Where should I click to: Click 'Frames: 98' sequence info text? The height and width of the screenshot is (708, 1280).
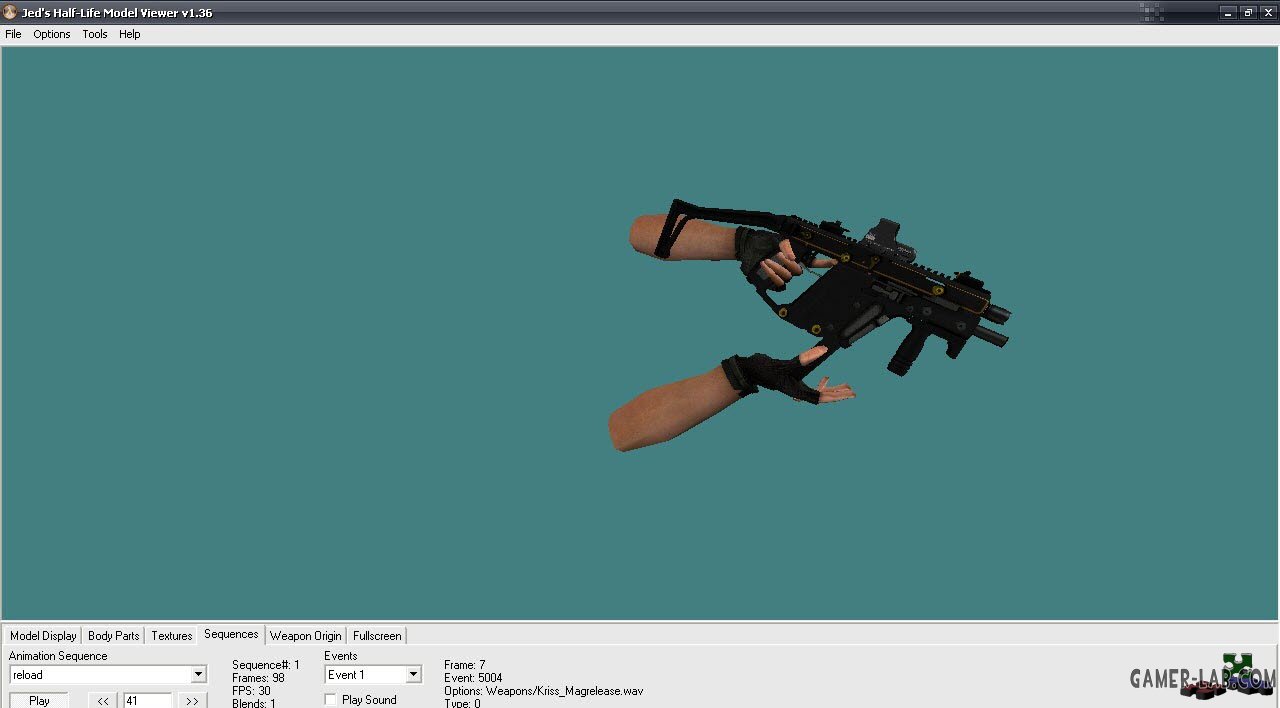pos(258,678)
